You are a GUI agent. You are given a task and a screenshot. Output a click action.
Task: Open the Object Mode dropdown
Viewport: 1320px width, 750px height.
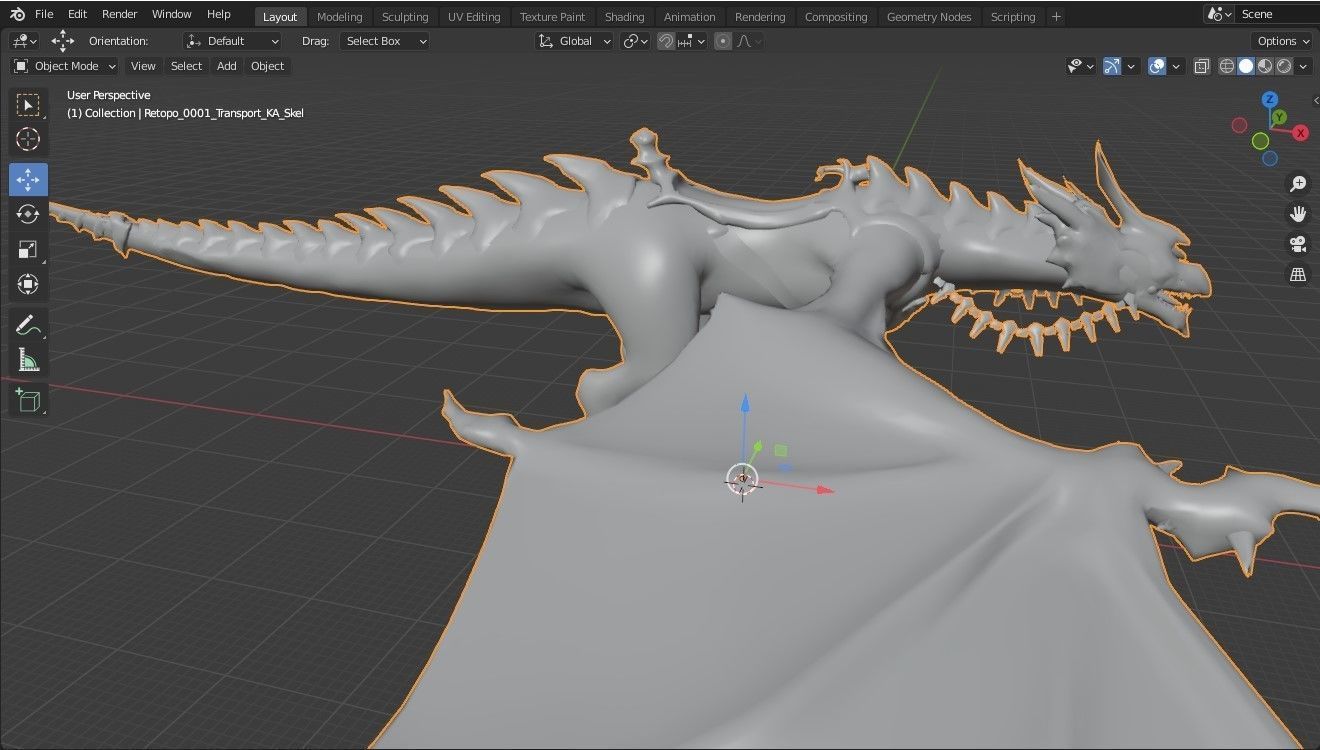64,66
